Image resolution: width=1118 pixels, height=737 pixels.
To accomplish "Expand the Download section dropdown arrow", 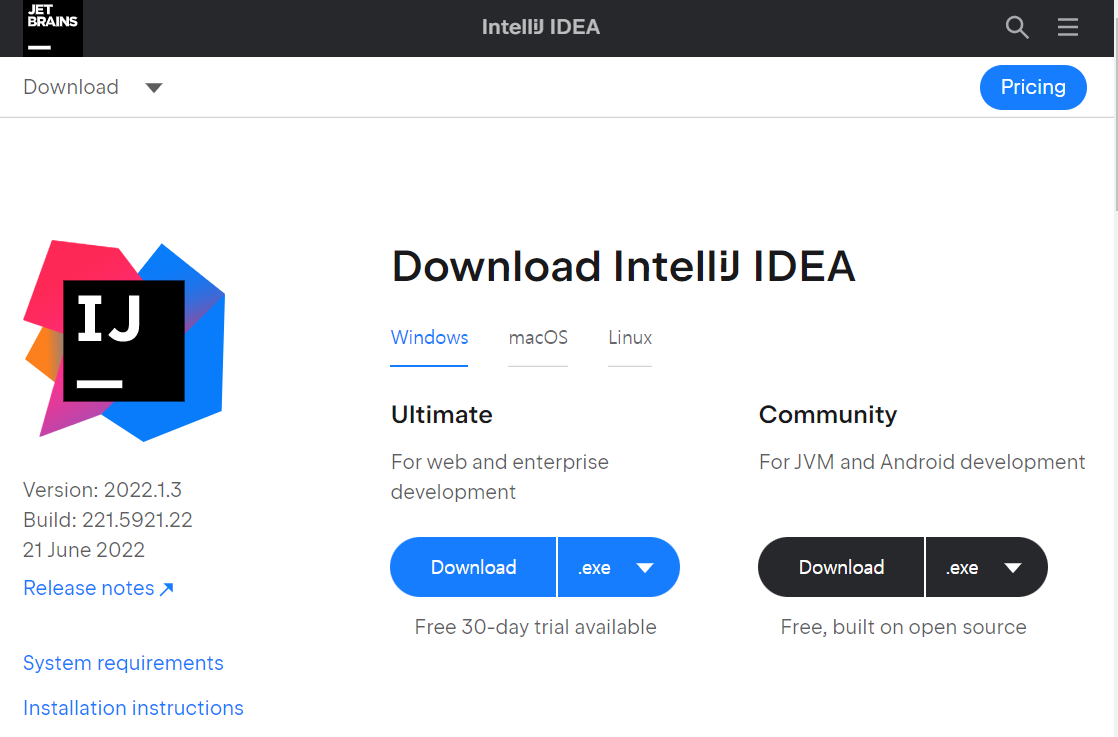I will [153, 88].
